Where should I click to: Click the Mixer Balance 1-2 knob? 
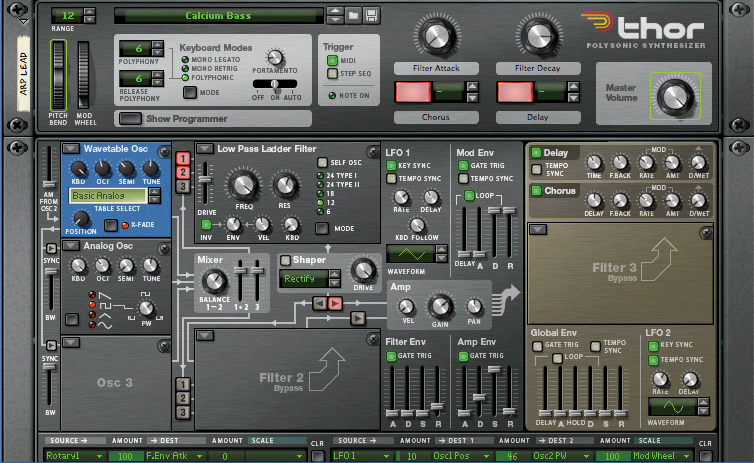pyautogui.click(x=214, y=281)
